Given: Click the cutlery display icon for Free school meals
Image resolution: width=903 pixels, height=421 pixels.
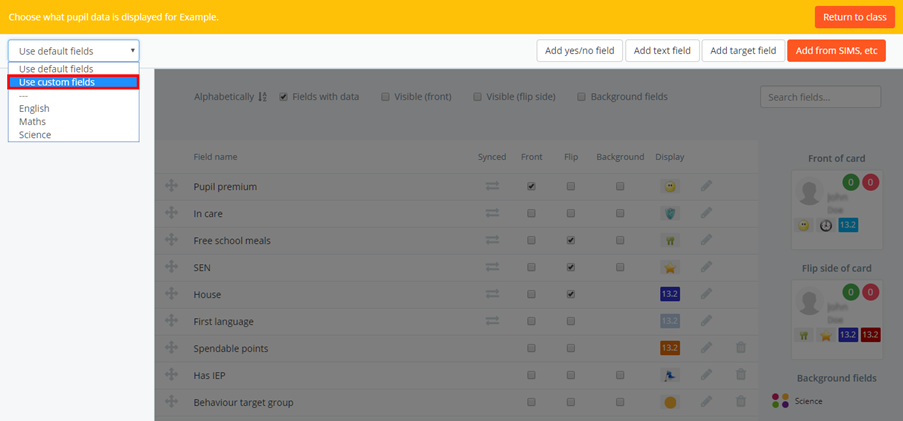Looking at the screenshot, I should [670, 240].
